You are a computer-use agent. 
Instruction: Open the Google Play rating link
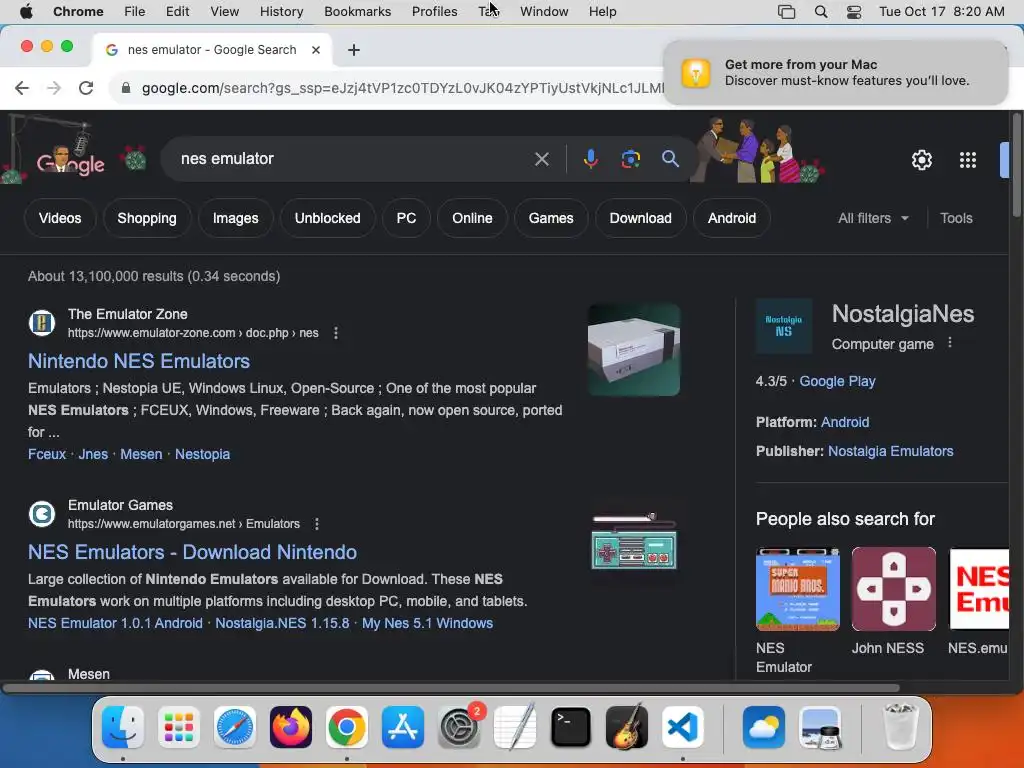click(x=837, y=381)
